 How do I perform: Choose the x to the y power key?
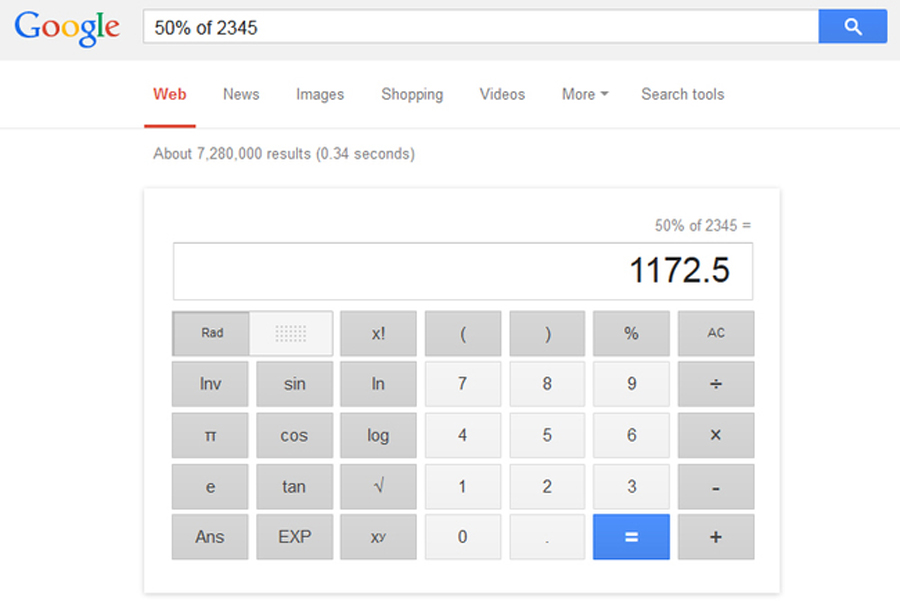[x=378, y=537]
